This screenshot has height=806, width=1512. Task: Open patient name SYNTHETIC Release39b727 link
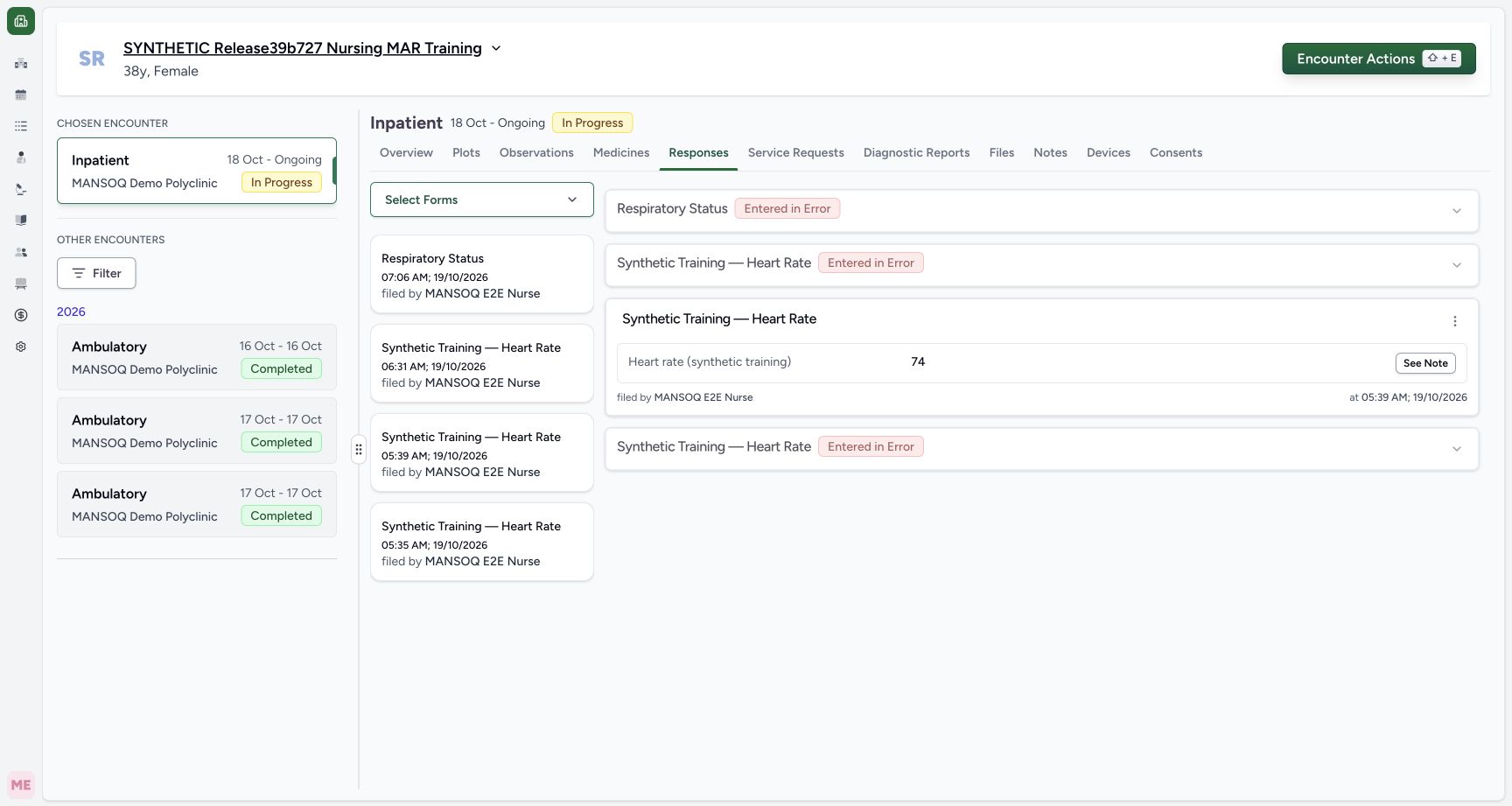[x=303, y=48]
